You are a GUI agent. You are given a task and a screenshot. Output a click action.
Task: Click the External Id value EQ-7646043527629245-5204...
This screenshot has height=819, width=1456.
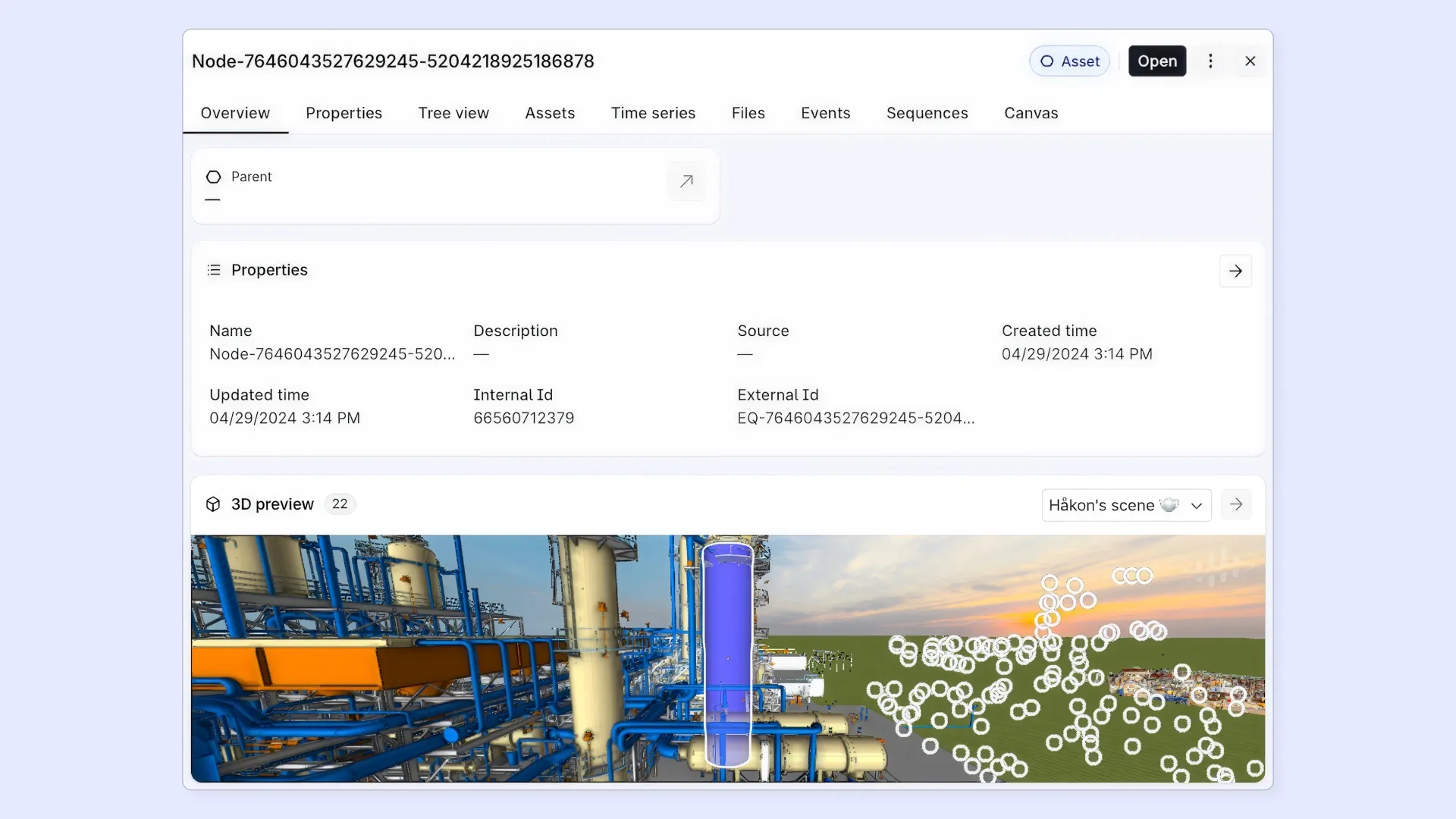855,419
